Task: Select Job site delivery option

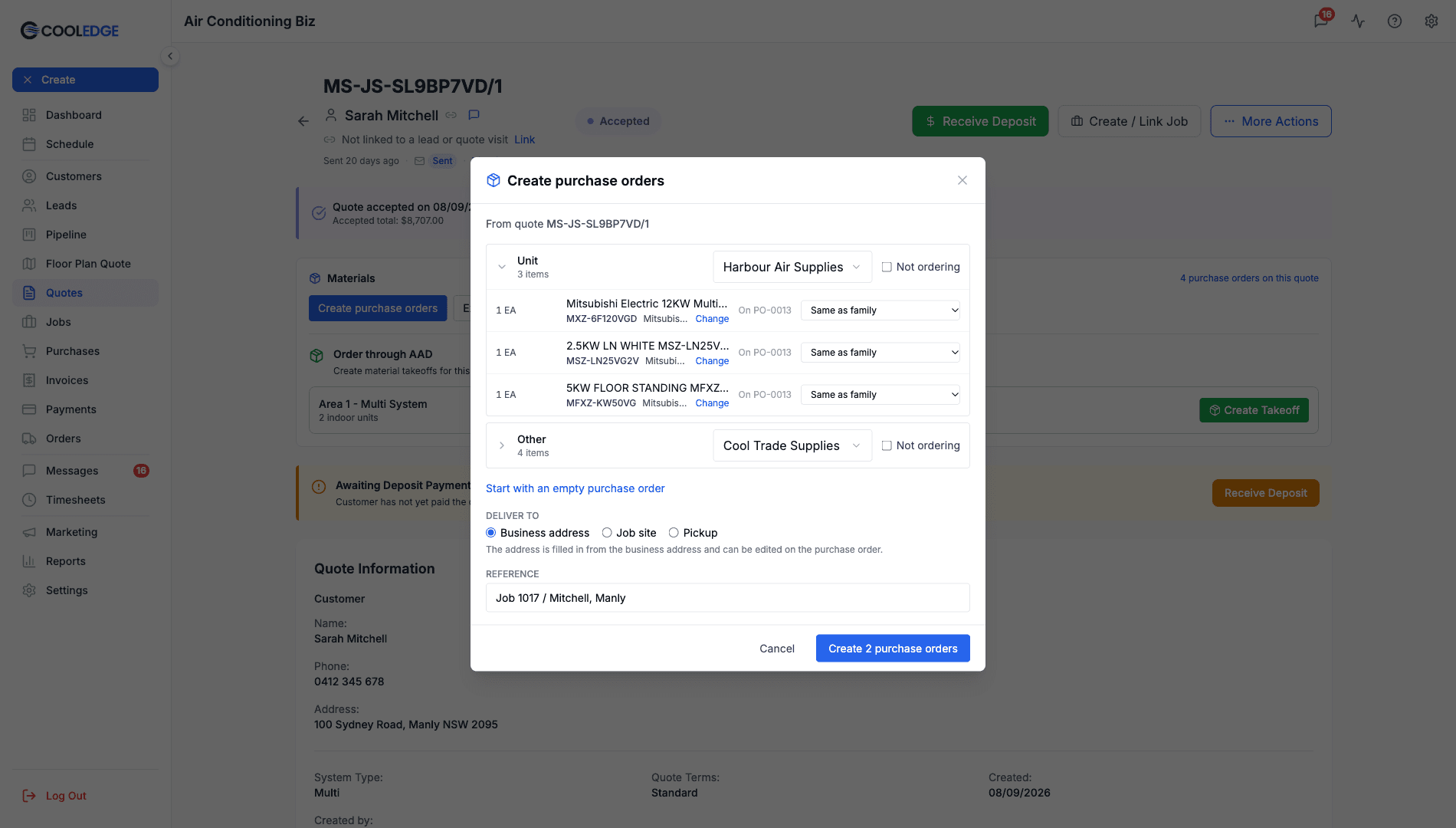Action: pos(607,533)
